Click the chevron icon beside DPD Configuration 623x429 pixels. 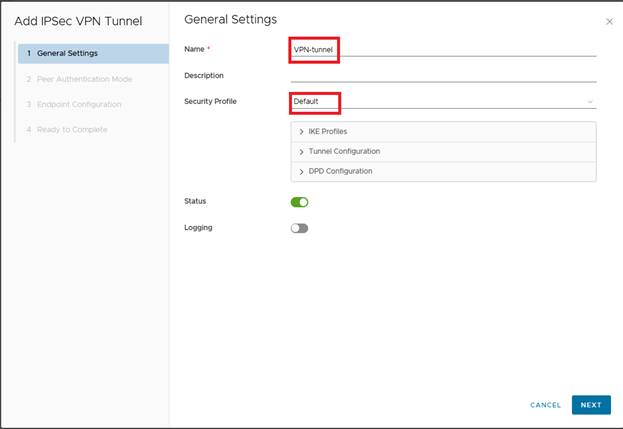click(301, 171)
